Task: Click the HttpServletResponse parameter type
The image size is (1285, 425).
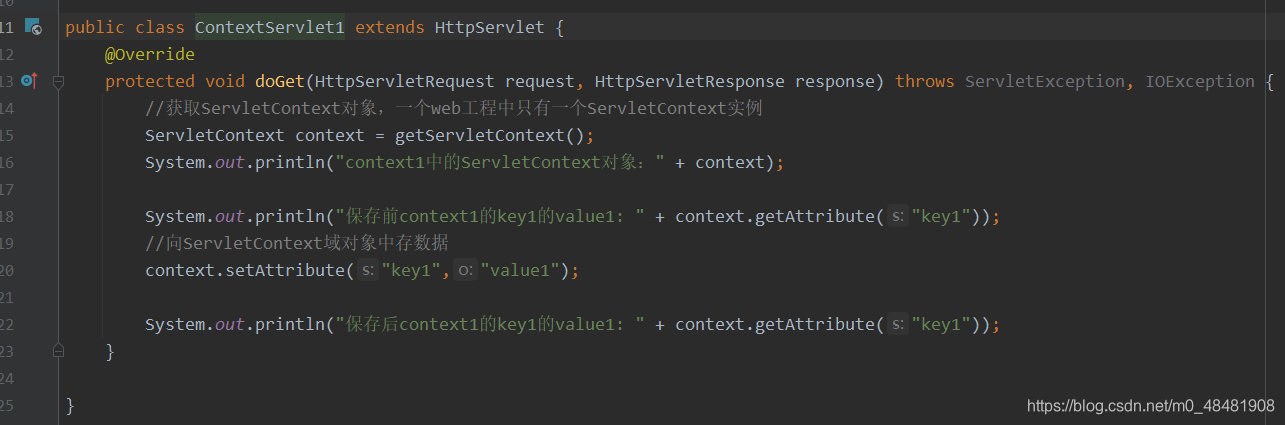Action: click(x=690, y=81)
